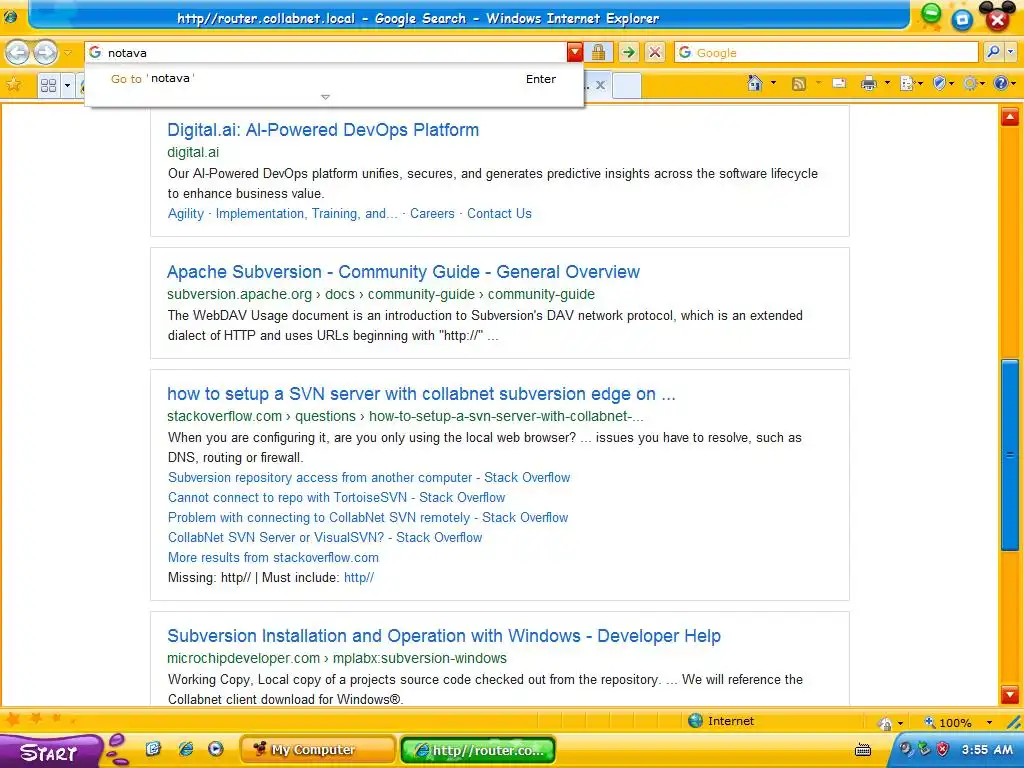Click the red Stop loading button
The image size is (1024, 768).
point(655,52)
